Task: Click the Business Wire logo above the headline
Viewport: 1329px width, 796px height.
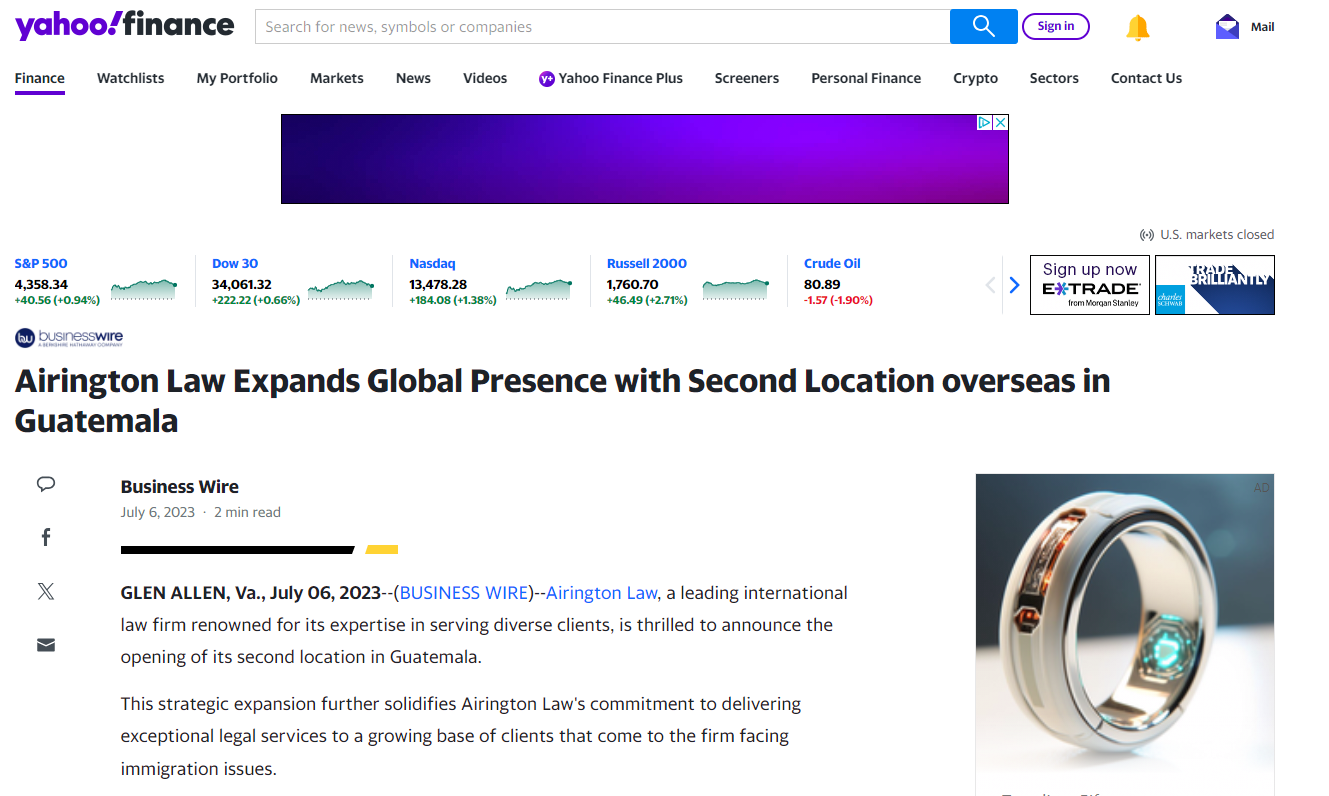Action: (69, 338)
